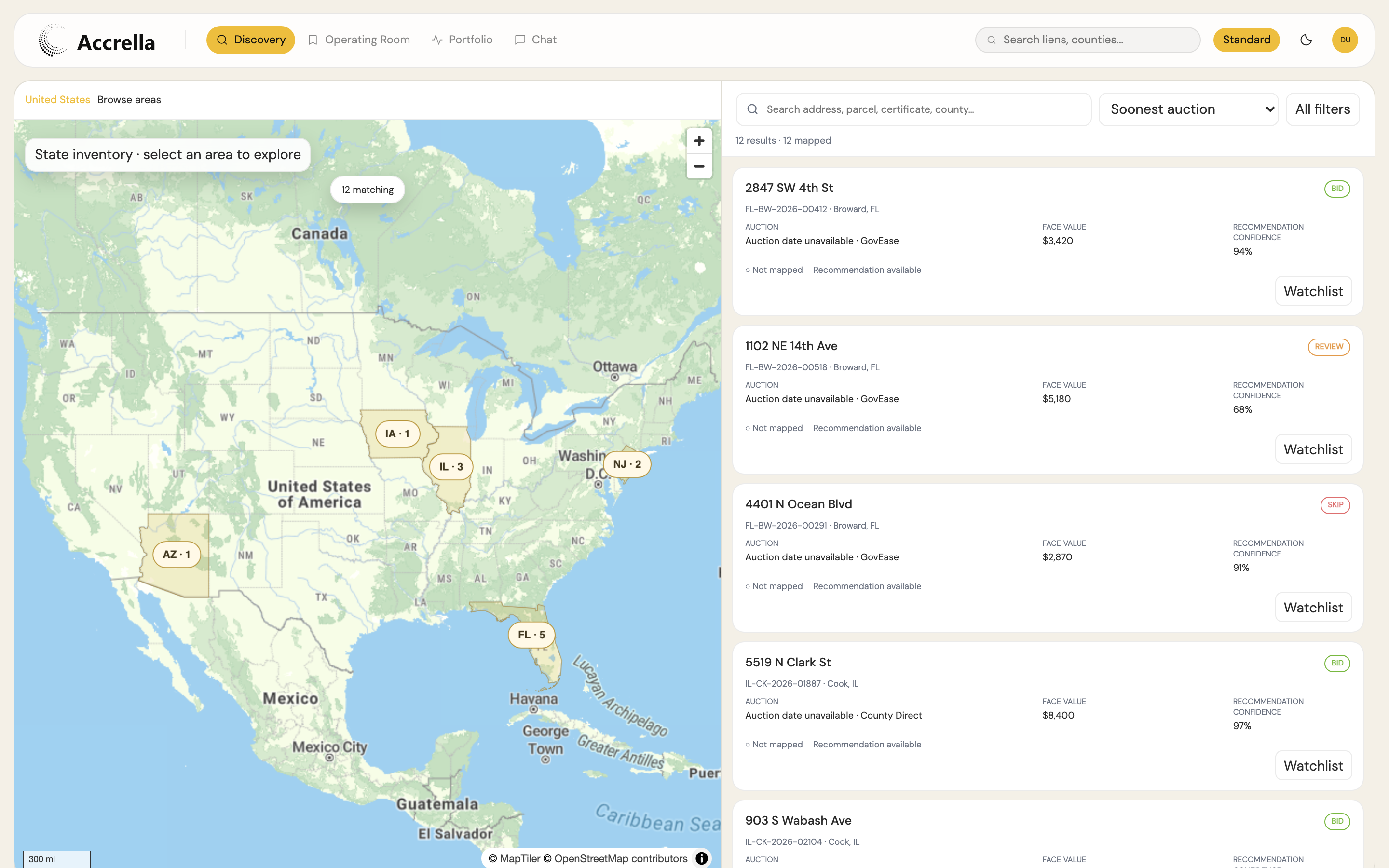
Task: Click the $3,420 face value
Action: pyautogui.click(x=1057, y=241)
